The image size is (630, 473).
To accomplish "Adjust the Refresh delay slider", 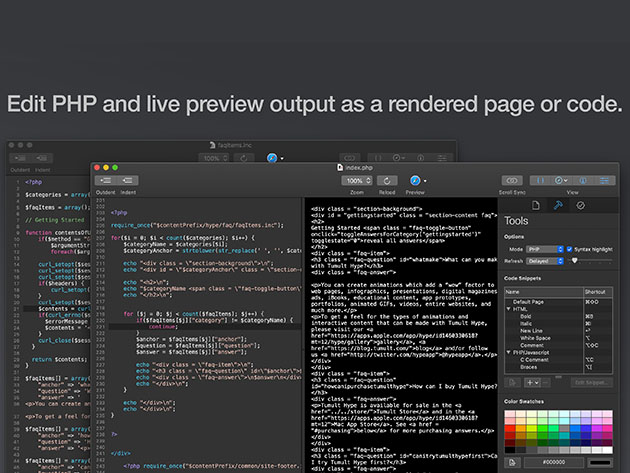I will tap(575, 261).
